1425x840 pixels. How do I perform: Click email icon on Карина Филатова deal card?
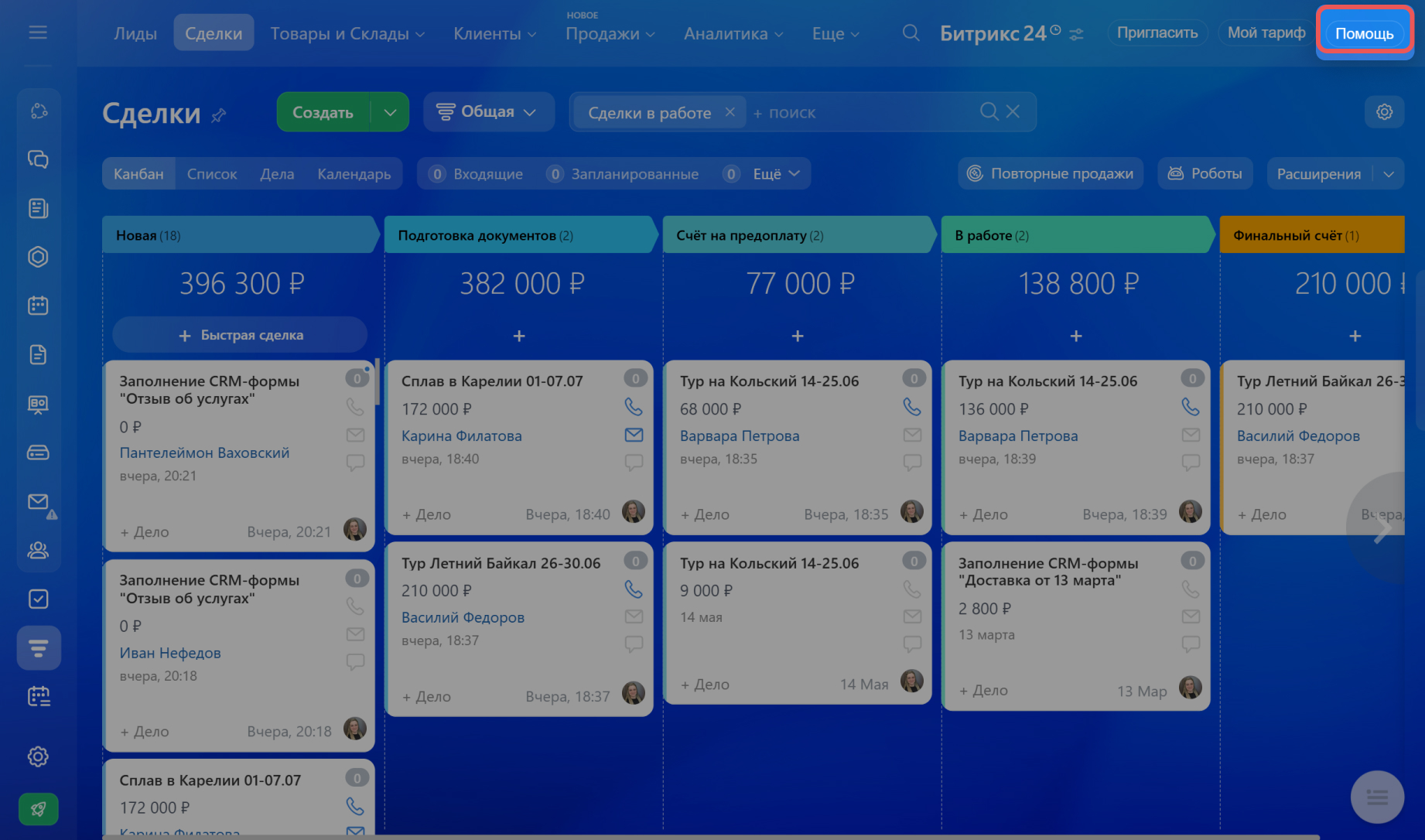pyautogui.click(x=633, y=435)
